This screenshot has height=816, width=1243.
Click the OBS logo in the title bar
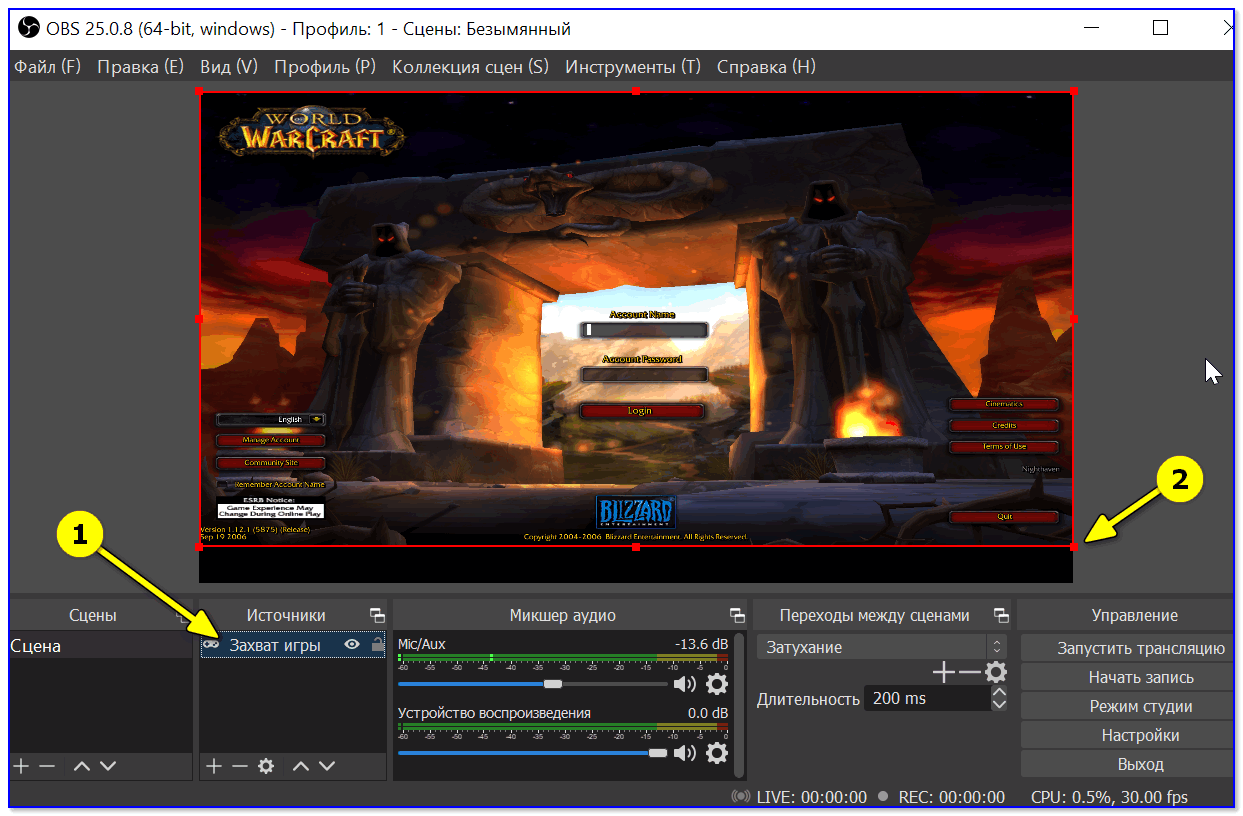point(28,28)
